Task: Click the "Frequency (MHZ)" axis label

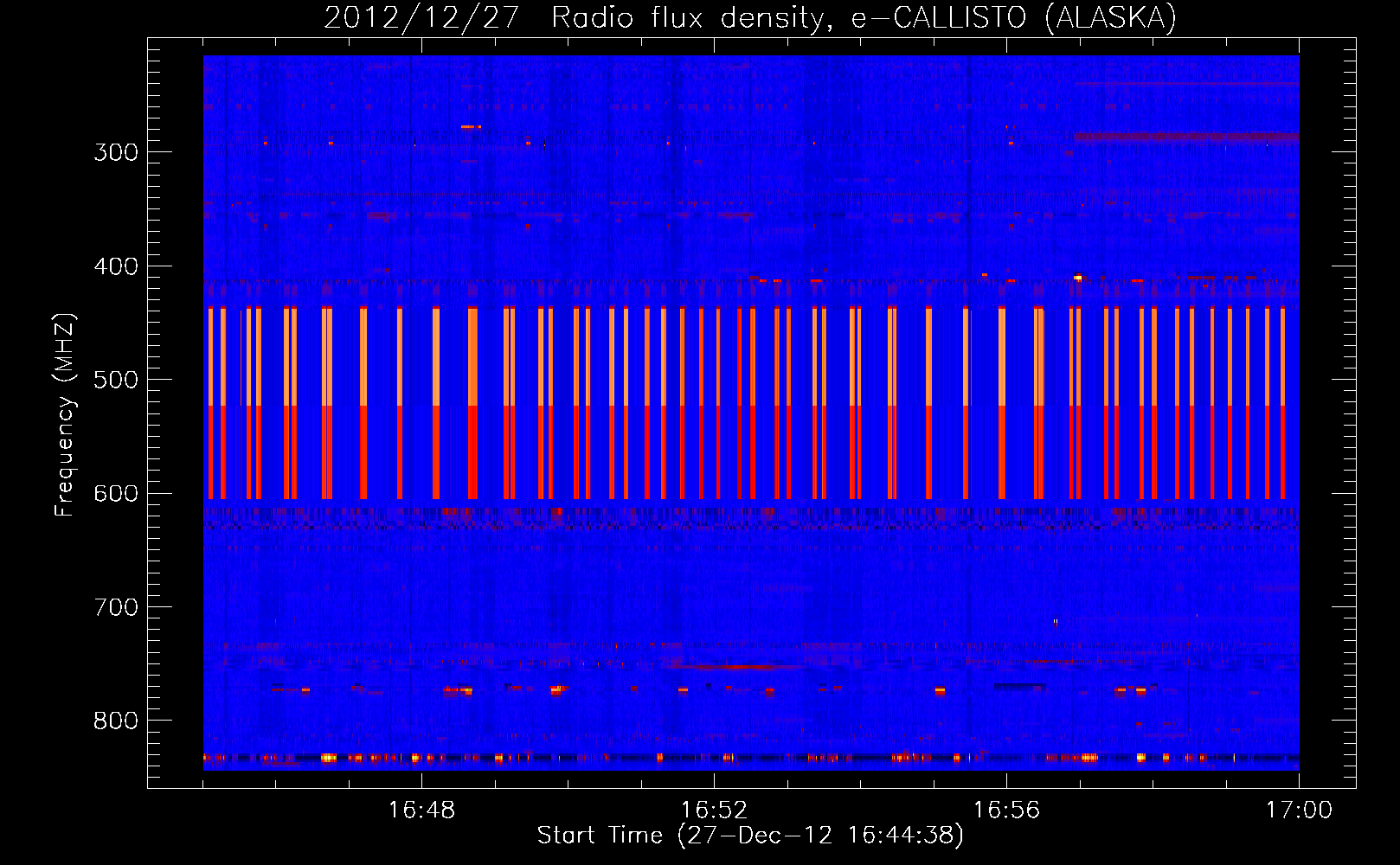Action: 65,415
